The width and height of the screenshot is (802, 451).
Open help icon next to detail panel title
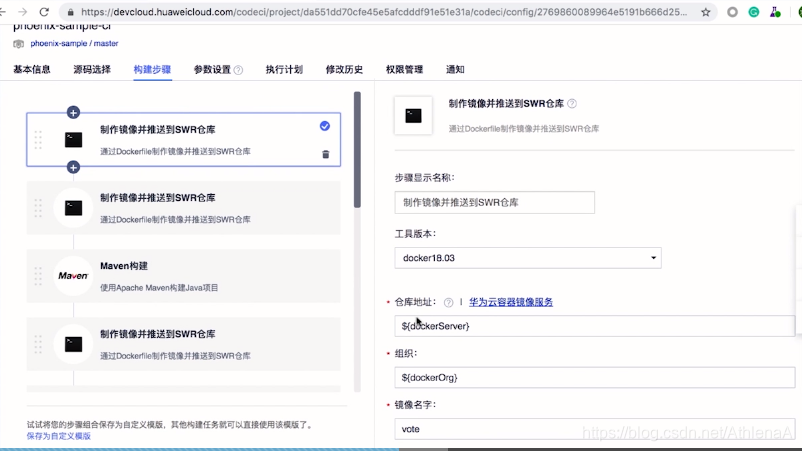(572, 103)
